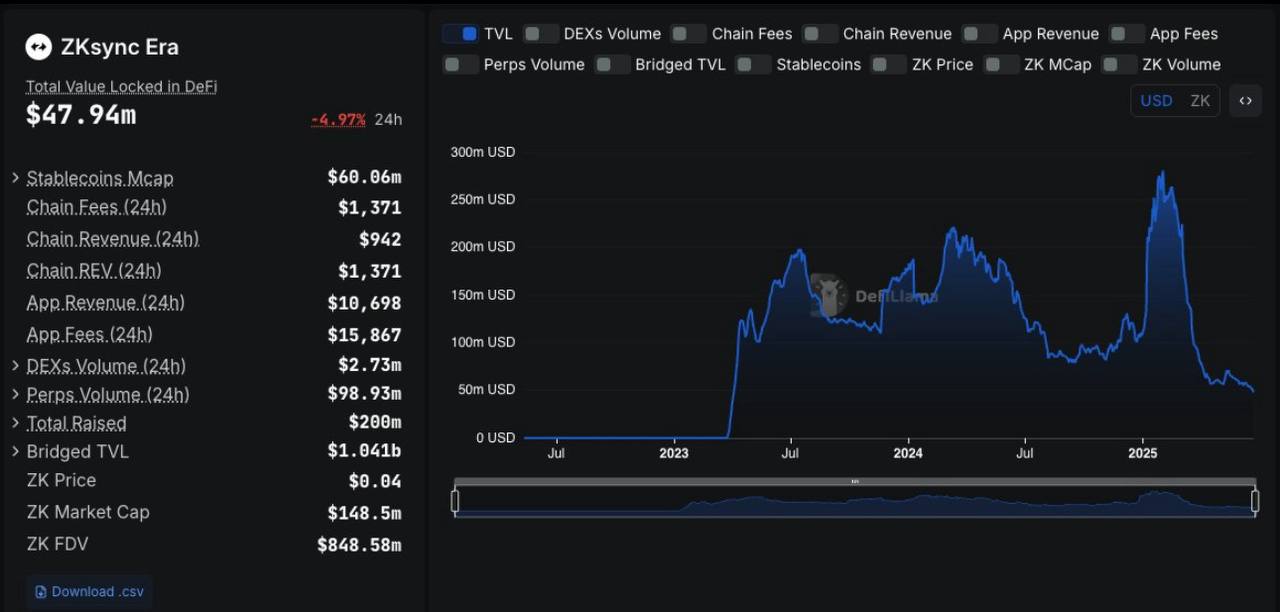
Task: Enable the DEXs Volume toggle
Action: point(540,34)
